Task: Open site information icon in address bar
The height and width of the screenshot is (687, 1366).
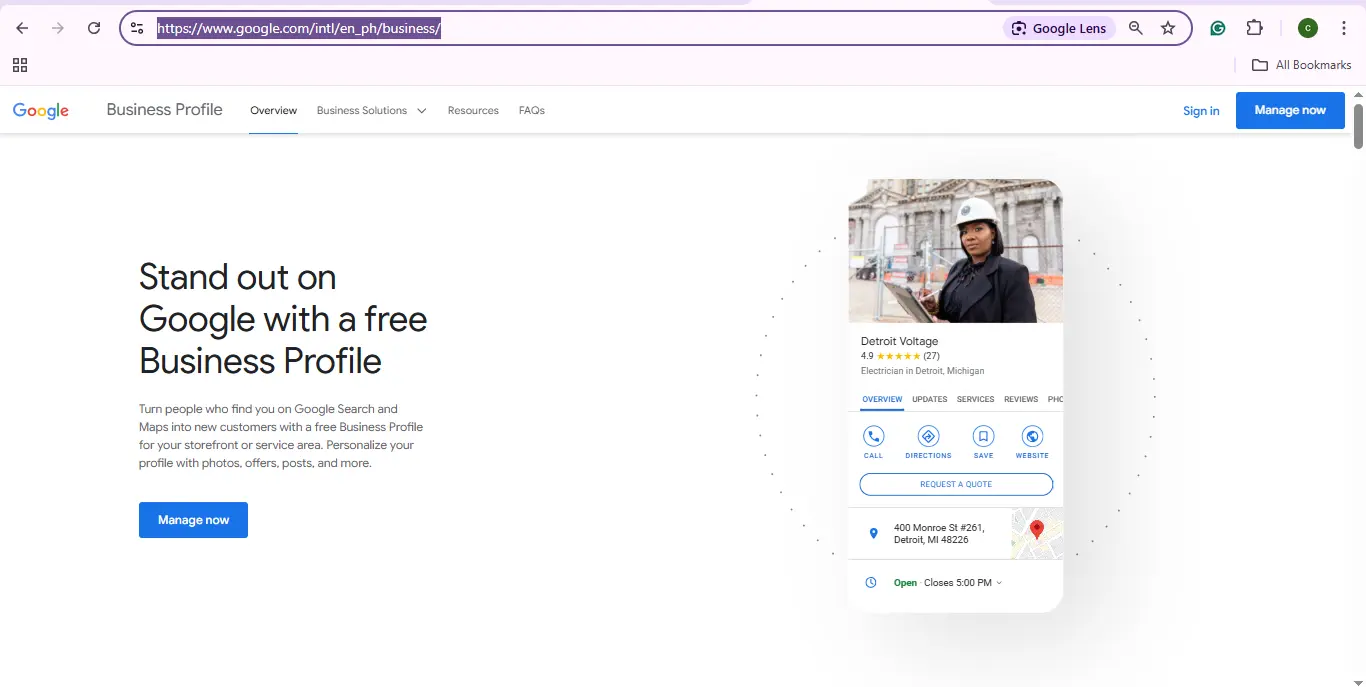Action: pyautogui.click(x=138, y=28)
